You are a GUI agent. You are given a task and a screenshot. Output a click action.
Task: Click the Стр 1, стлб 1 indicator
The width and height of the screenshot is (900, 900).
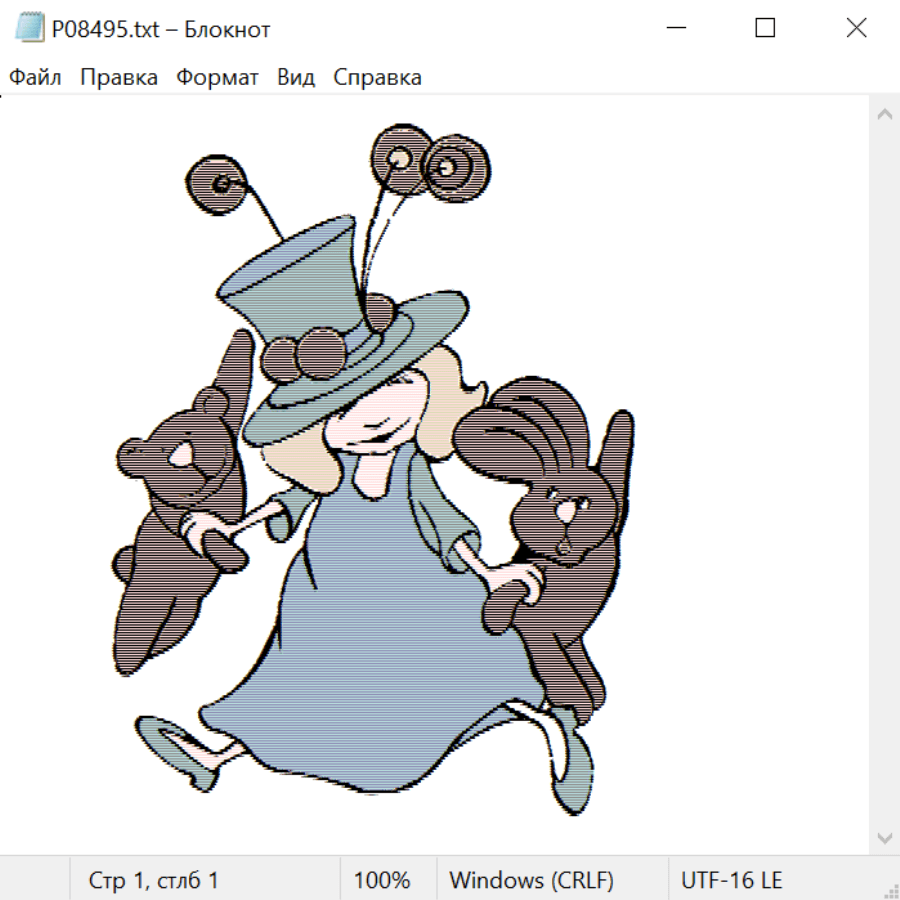154,880
